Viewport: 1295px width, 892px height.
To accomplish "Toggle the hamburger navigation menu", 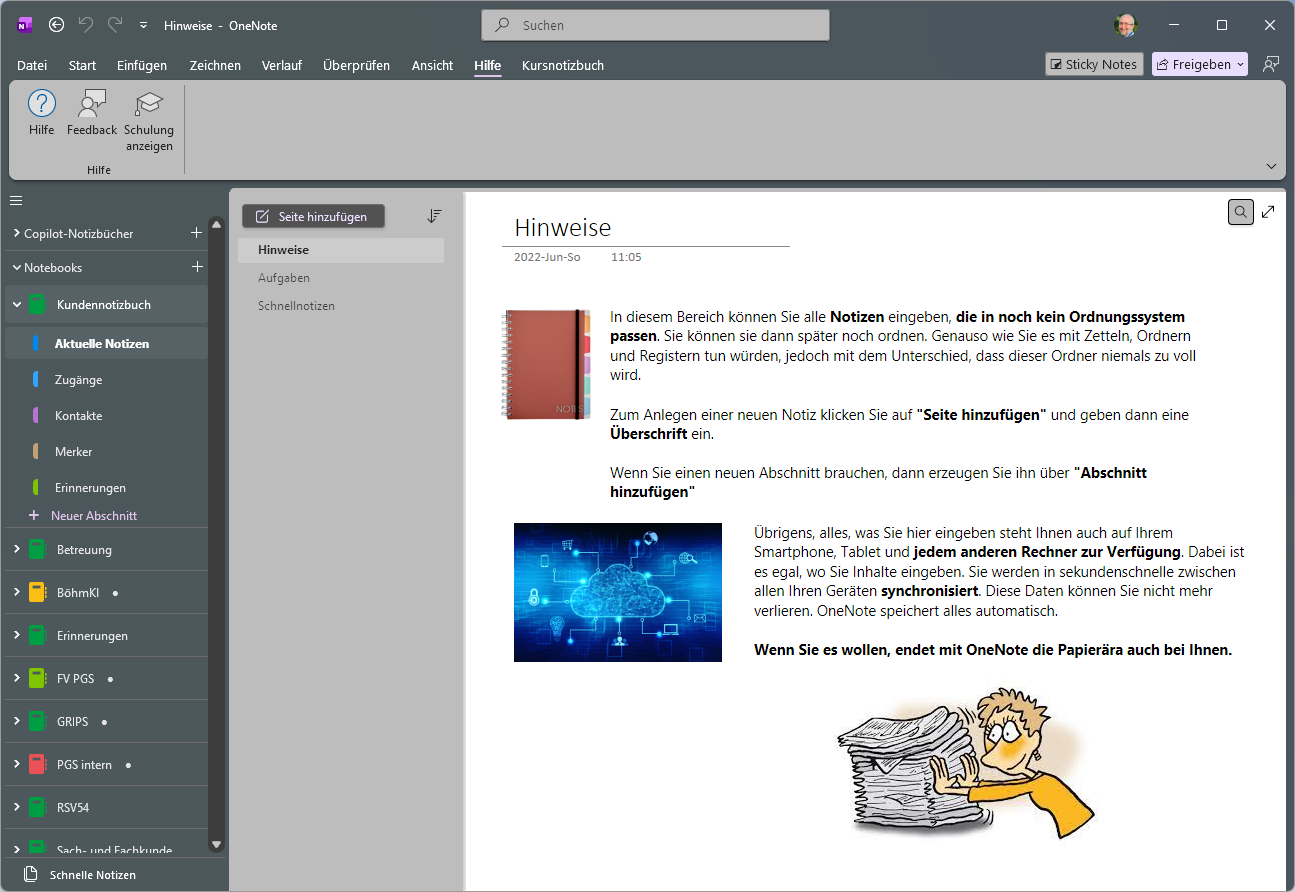I will pyautogui.click(x=16, y=200).
